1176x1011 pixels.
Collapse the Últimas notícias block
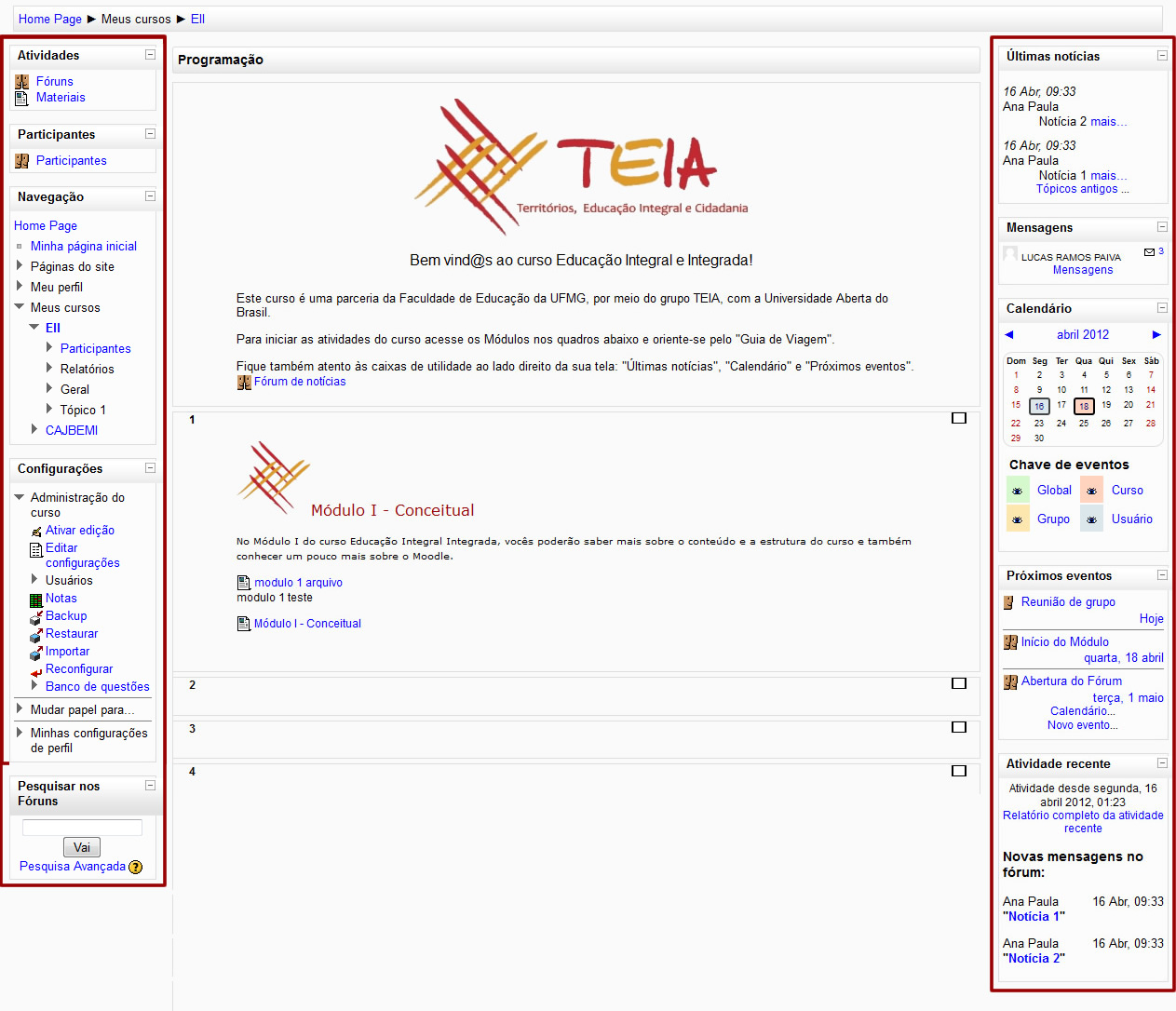(1162, 56)
